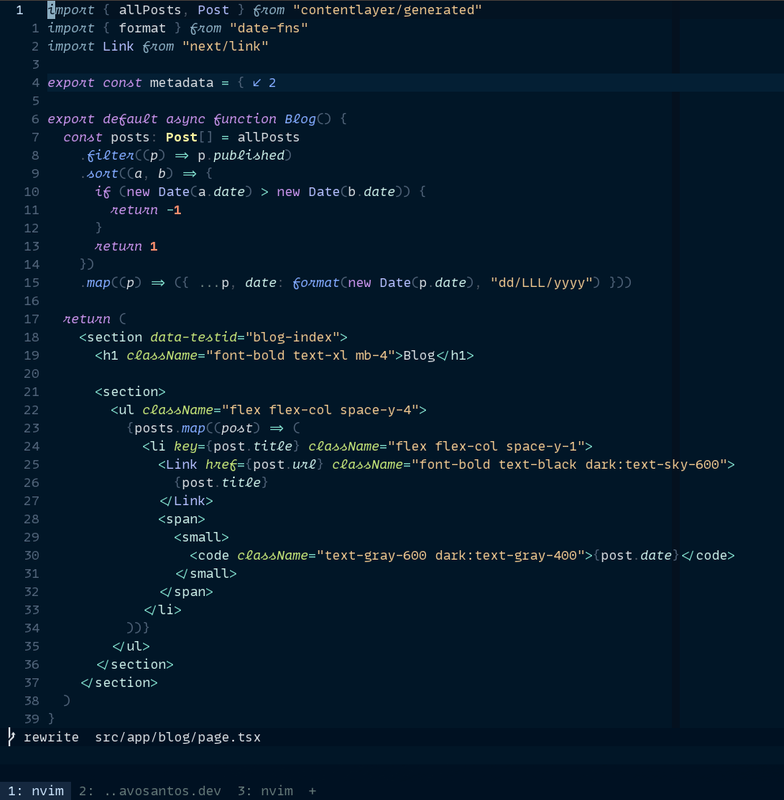Click function name Blog
784x800 pixels.
coord(300,119)
